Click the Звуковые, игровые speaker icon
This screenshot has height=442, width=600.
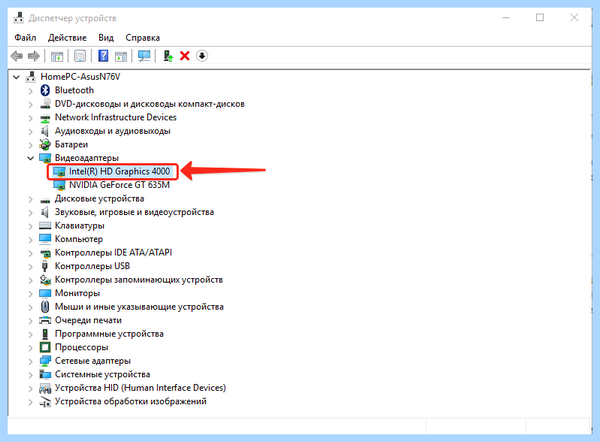click(45, 212)
